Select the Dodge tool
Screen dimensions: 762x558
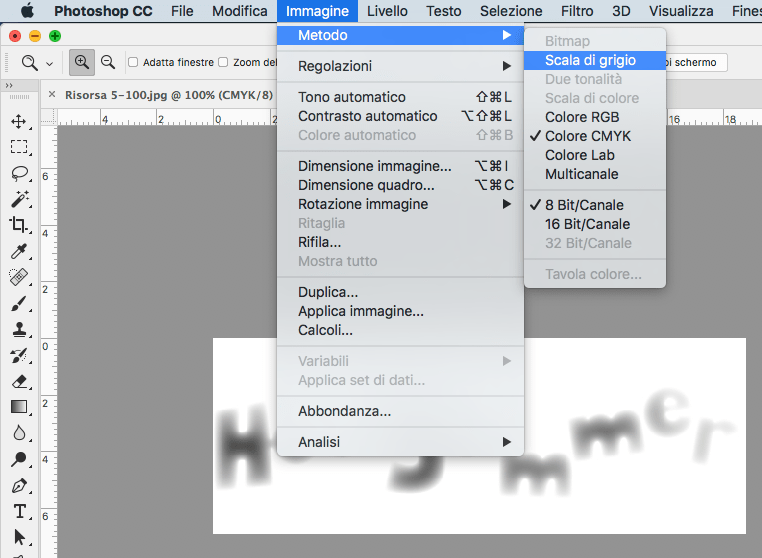point(19,459)
